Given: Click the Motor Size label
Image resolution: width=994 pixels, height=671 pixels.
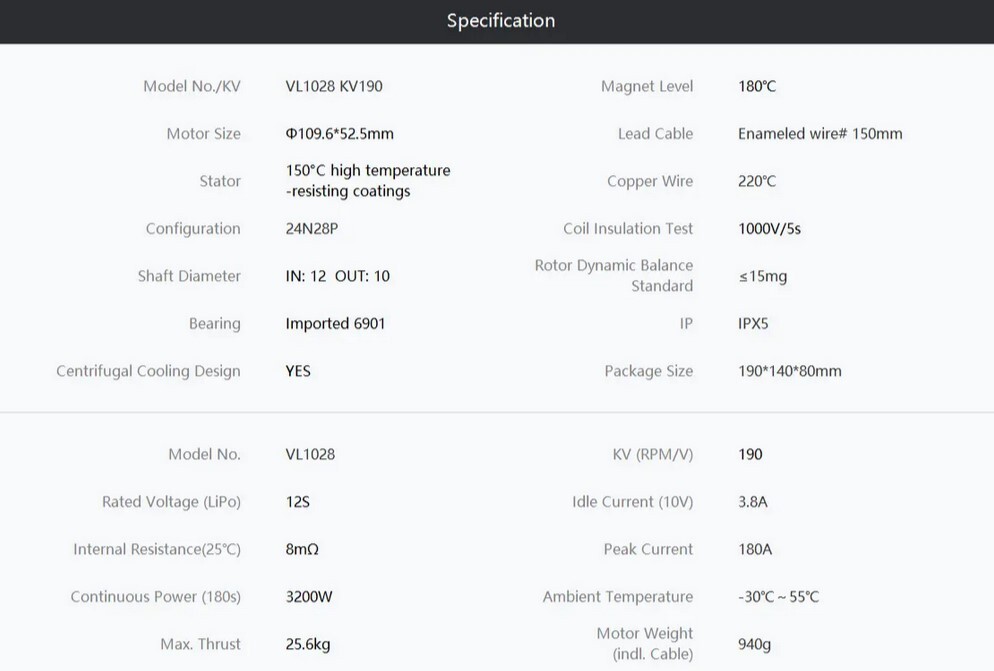Looking at the screenshot, I should tap(203, 134).
